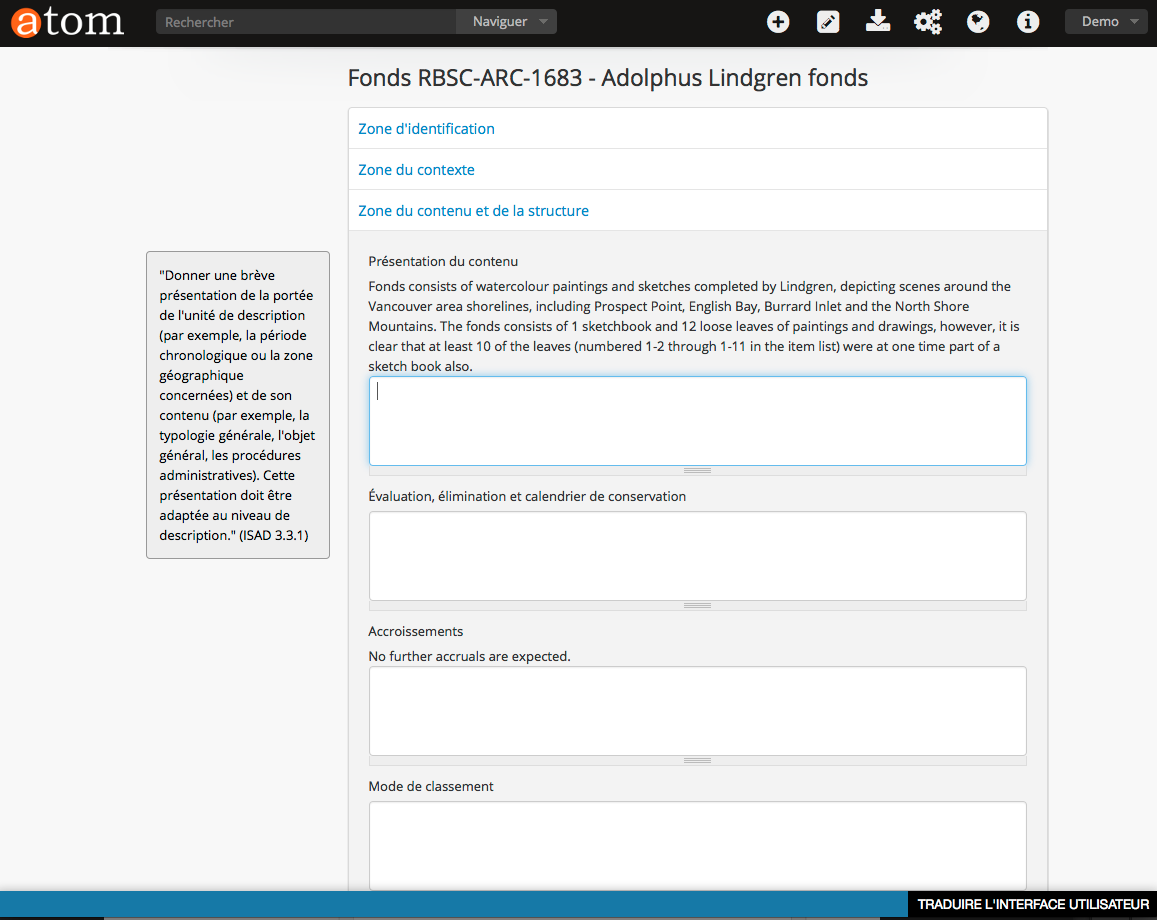1157x920 pixels.
Task: Expand the Naviguer dropdown
Action: tap(510, 22)
